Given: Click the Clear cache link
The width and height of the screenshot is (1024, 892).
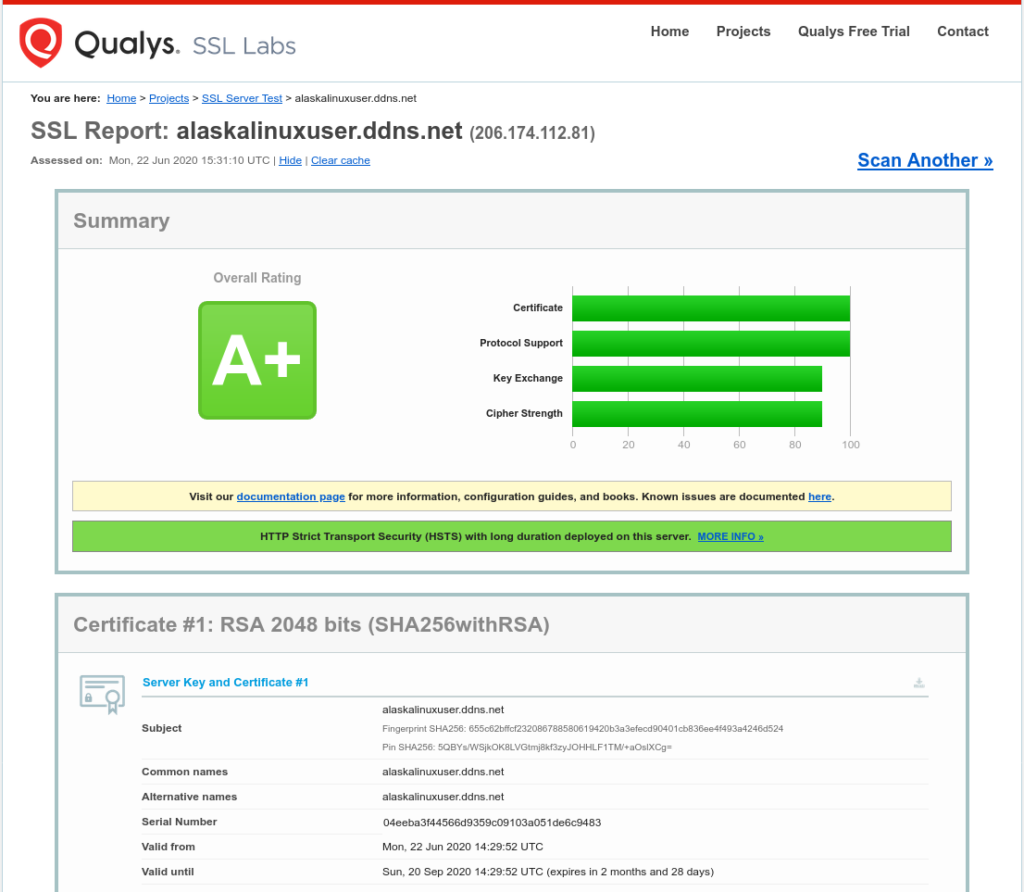Looking at the screenshot, I should pos(340,160).
